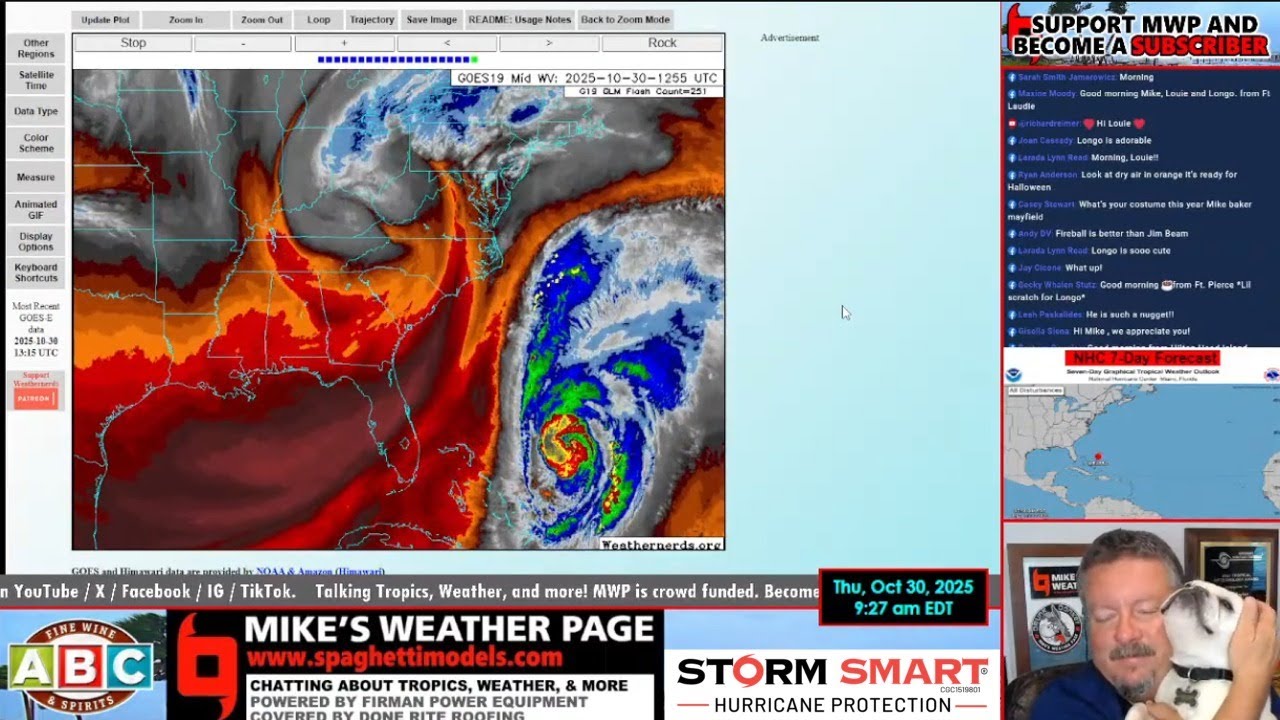Click the blue frame progress indicator
Image resolution: width=1280 pixels, height=720 pixels.
coord(392,60)
